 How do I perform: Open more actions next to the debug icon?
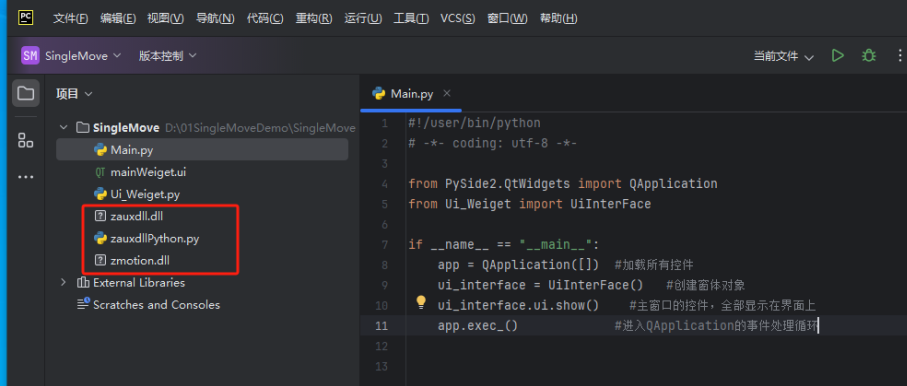point(900,56)
